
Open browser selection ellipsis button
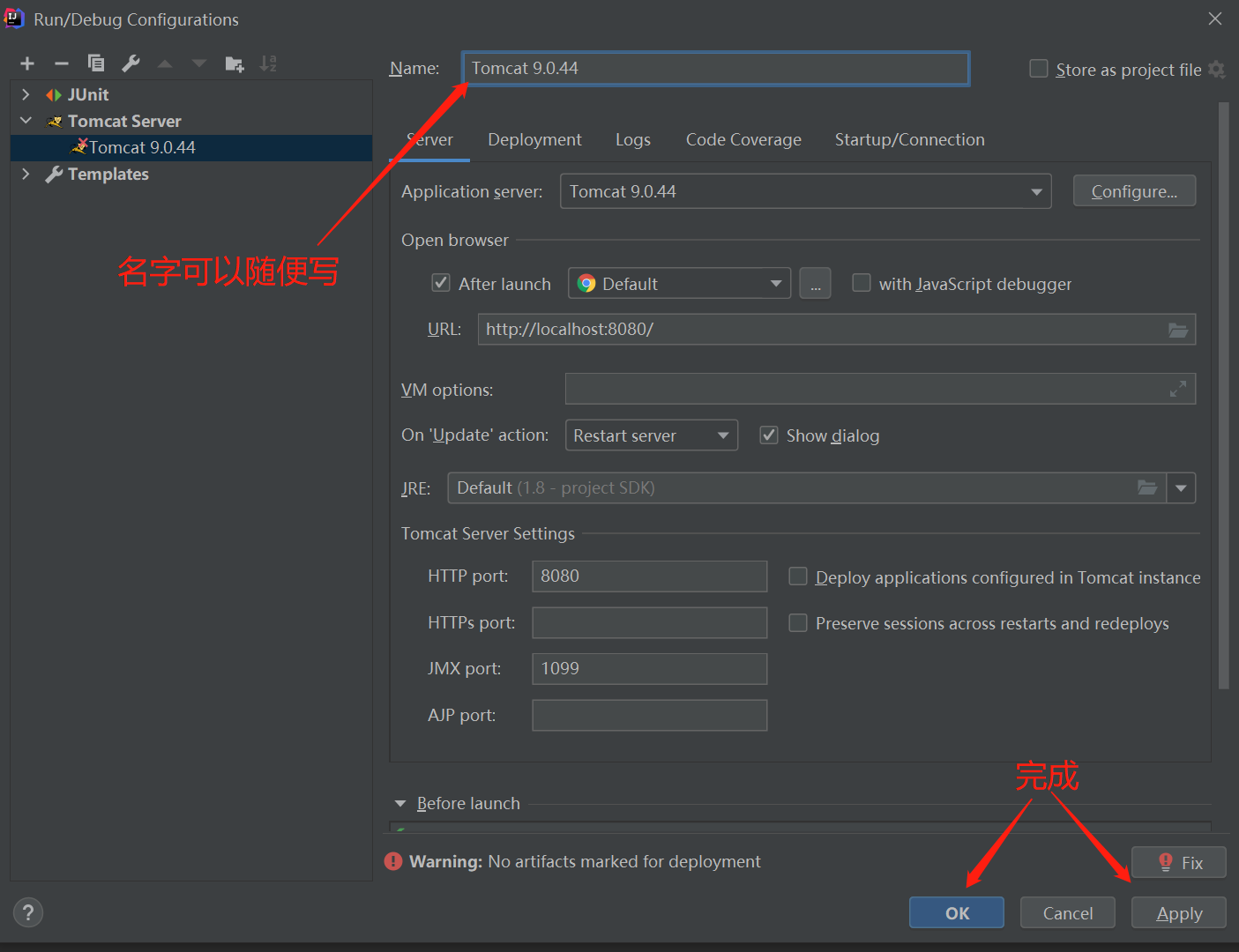816,284
